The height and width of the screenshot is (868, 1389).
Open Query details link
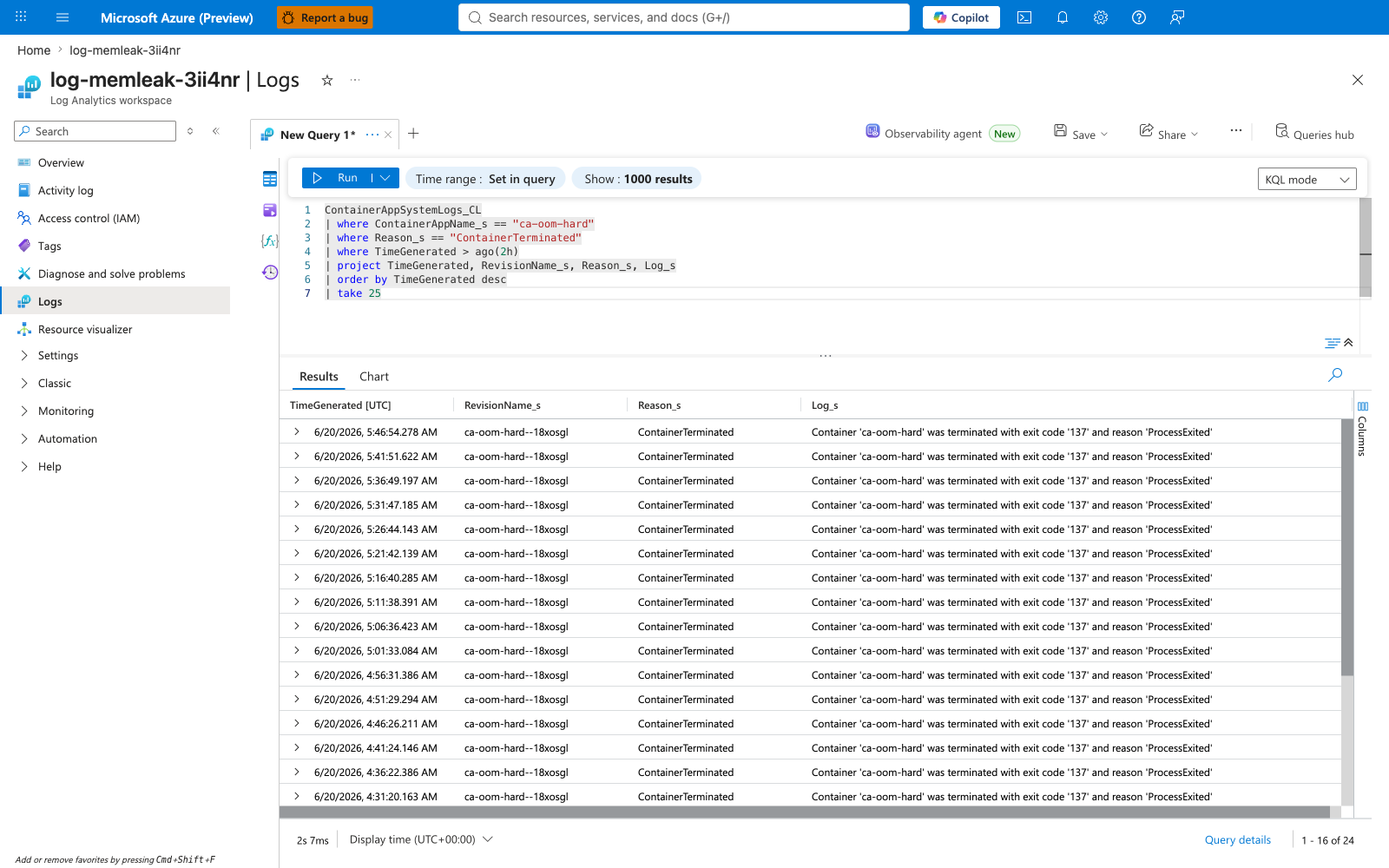[x=1237, y=839]
